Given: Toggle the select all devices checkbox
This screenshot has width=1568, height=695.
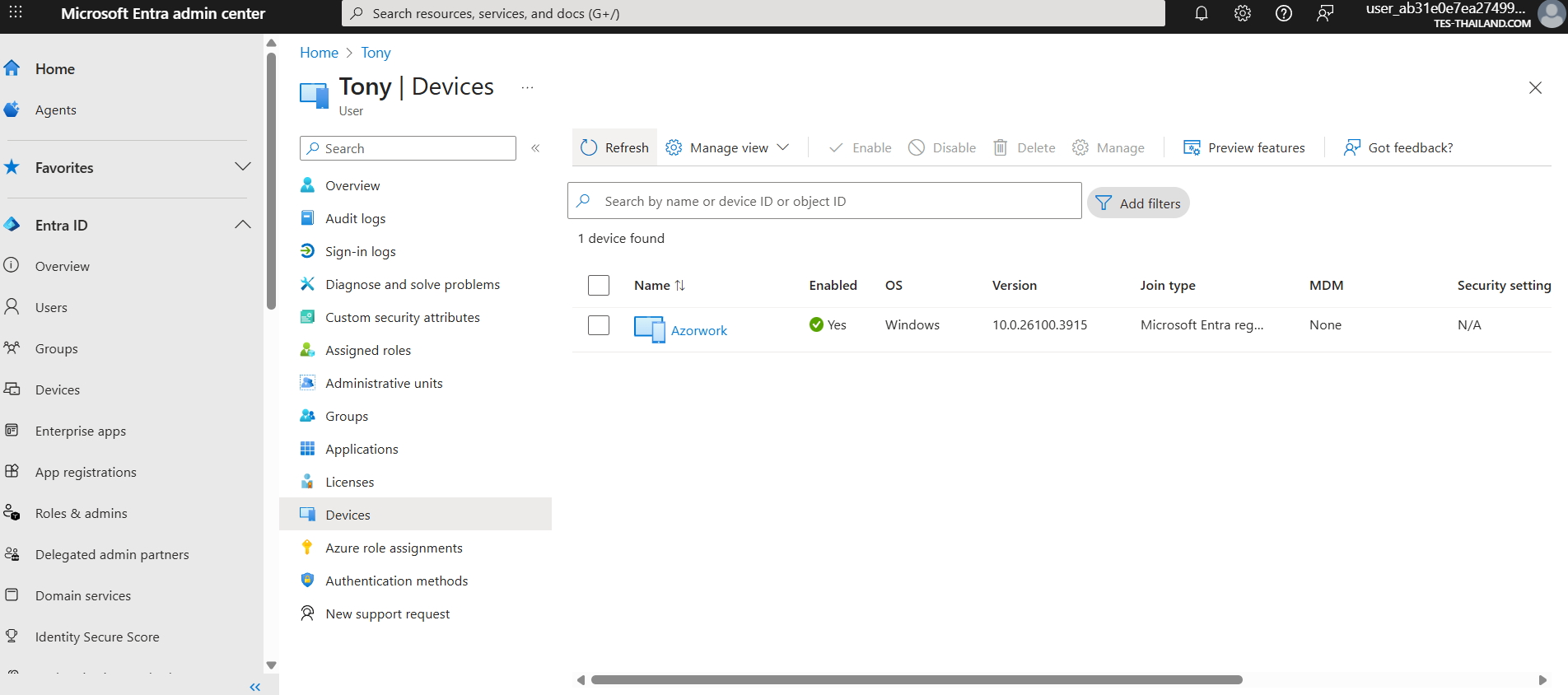Looking at the screenshot, I should click(x=599, y=285).
